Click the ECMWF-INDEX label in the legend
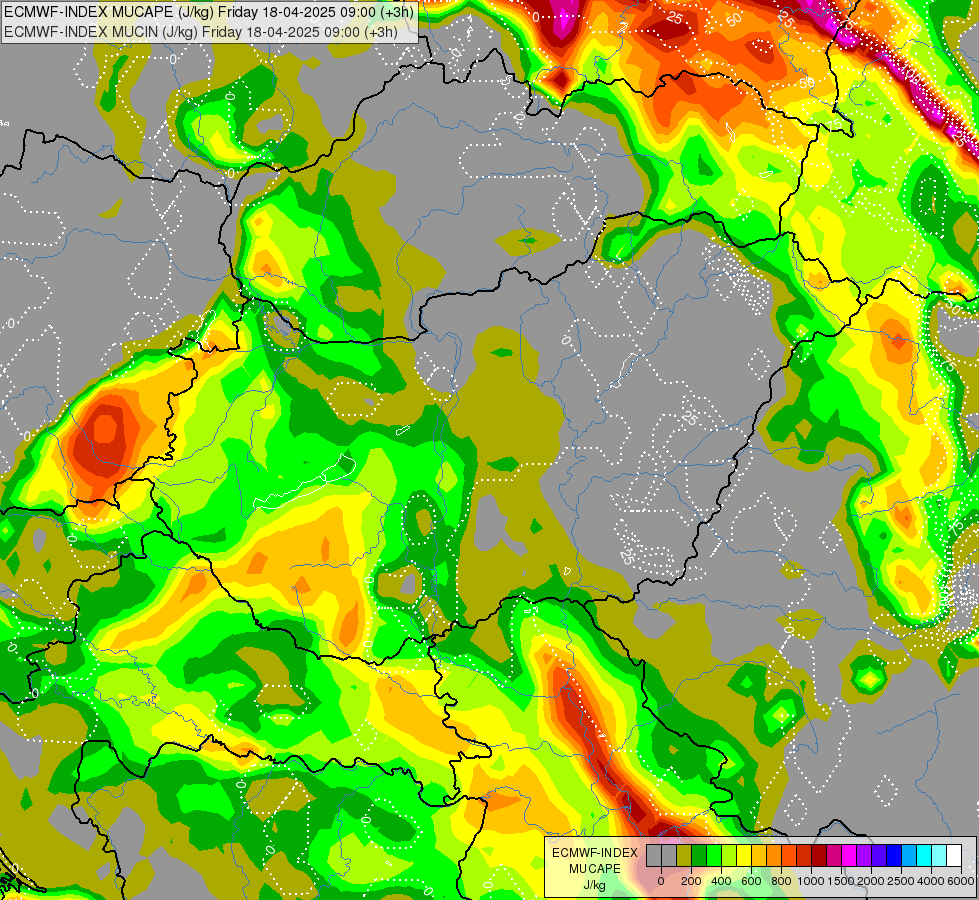Image resolution: width=979 pixels, height=900 pixels. (x=595, y=853)
